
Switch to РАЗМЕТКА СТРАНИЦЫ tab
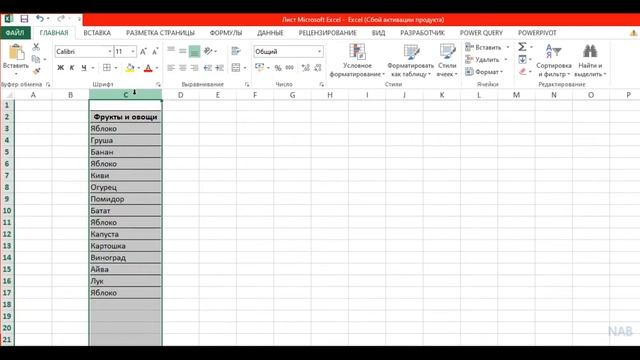coord(160,33)
